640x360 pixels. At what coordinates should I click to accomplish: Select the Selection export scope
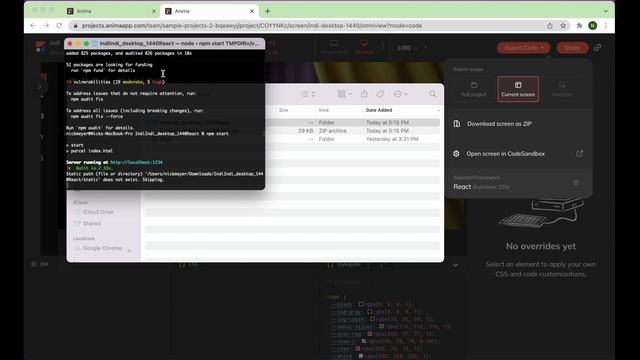point(562,89)
